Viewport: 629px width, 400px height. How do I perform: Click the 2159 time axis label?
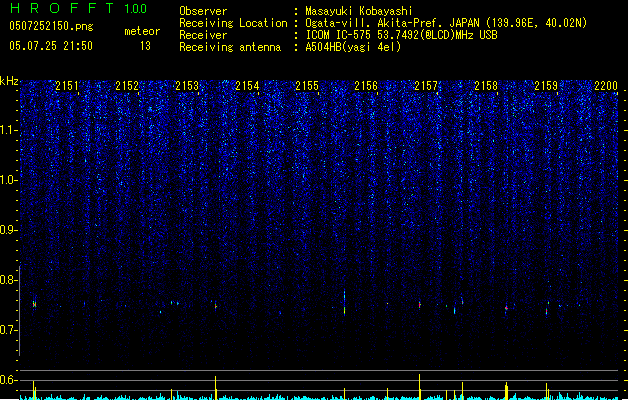[546, 85]
